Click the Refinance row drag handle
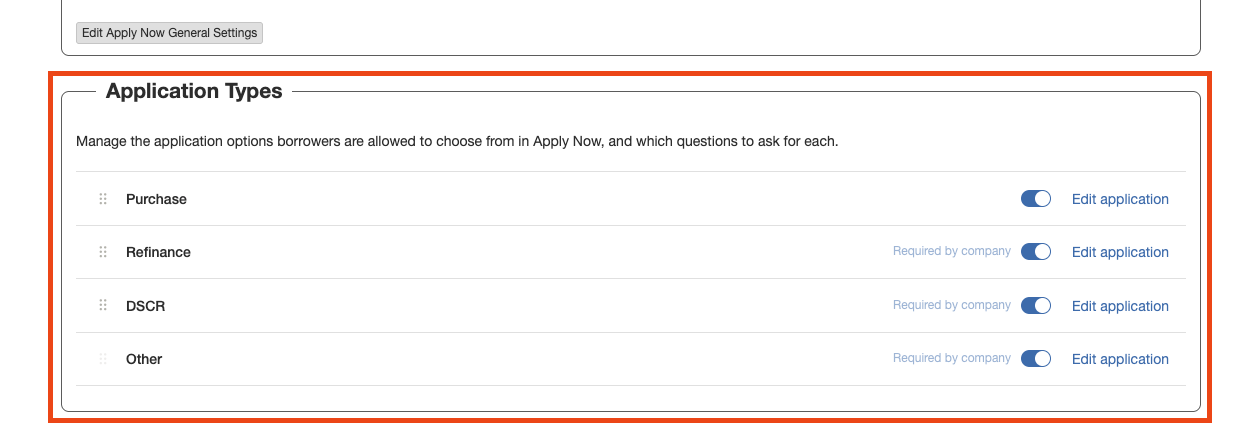The image size is (1258, 434). [102, 252]
